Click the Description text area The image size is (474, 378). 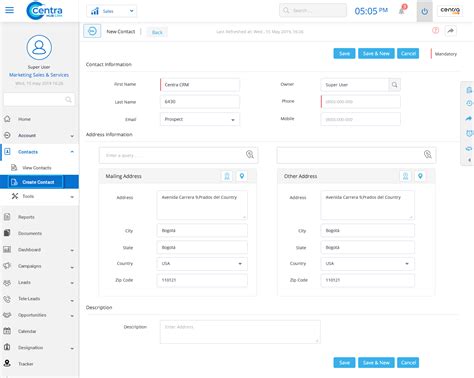point(240,332)
